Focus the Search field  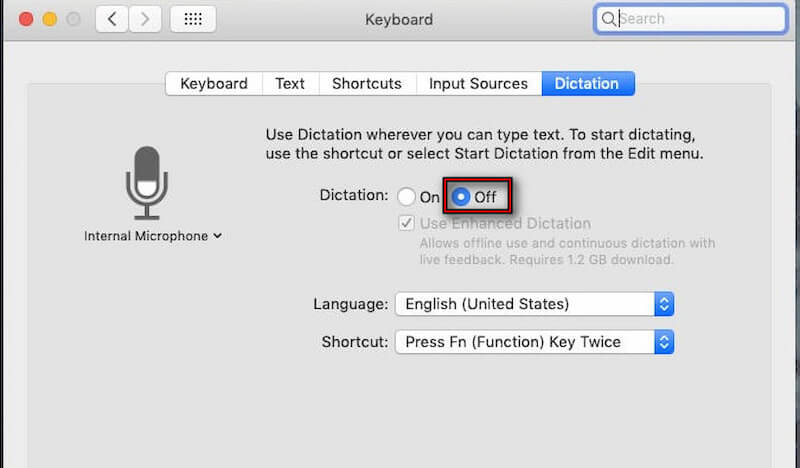point(700,19)
